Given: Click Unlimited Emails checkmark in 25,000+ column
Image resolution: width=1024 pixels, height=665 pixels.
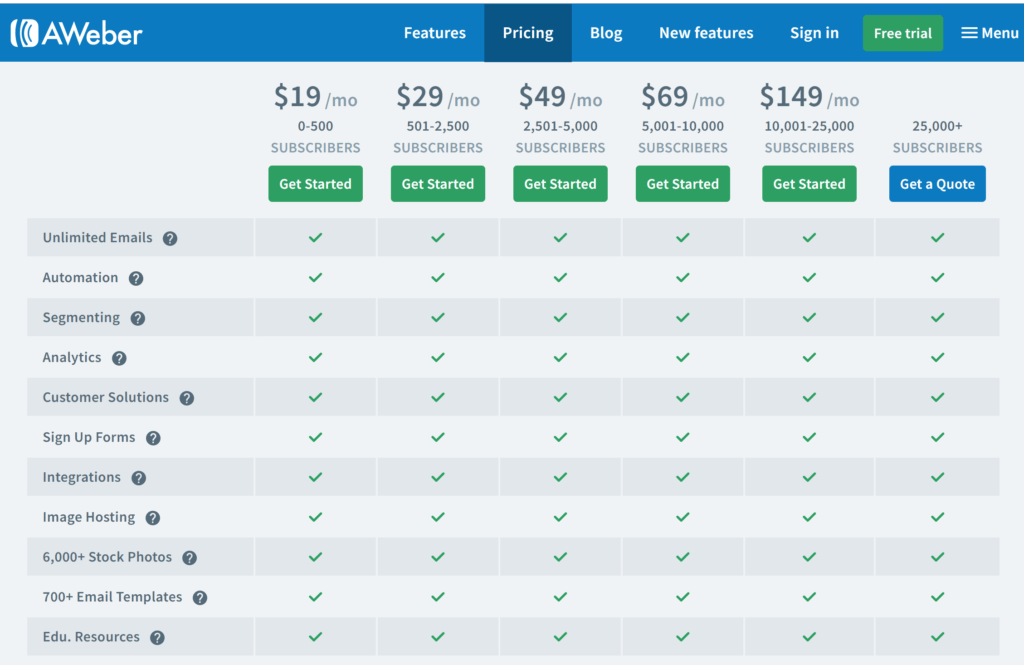Looking at the screenshot, I should click(937, 237).
